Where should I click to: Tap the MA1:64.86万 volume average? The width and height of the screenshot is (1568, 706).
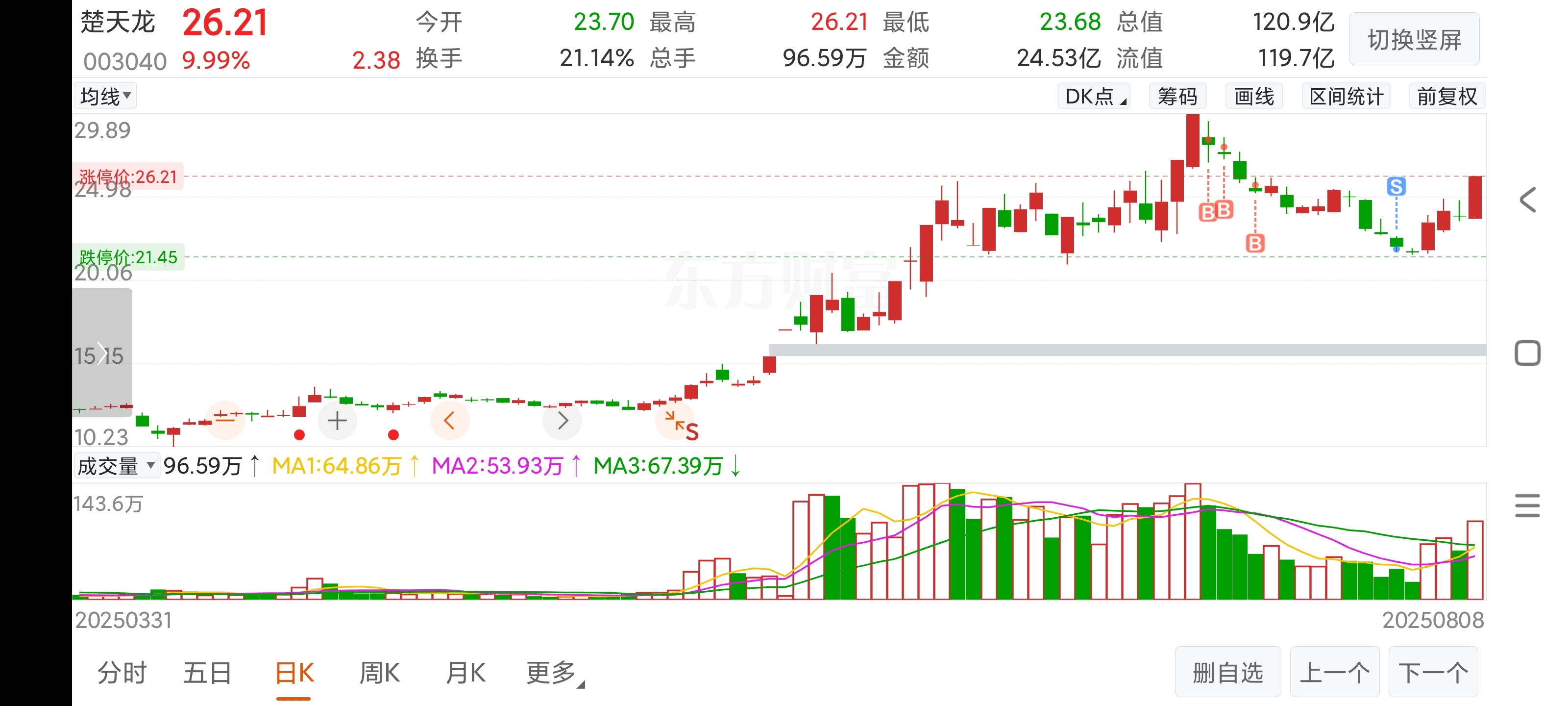point(346,466)
